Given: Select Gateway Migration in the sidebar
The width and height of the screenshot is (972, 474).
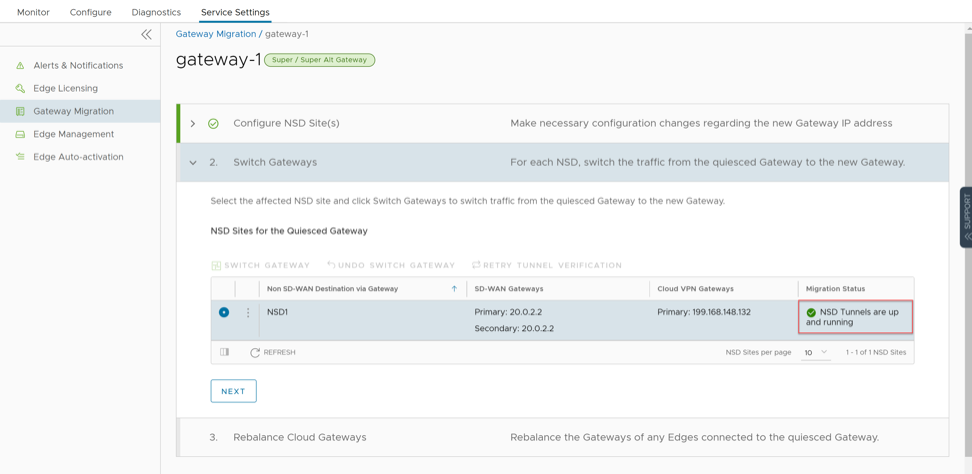Looking at the screenshot, I should (x=73, y=111).
